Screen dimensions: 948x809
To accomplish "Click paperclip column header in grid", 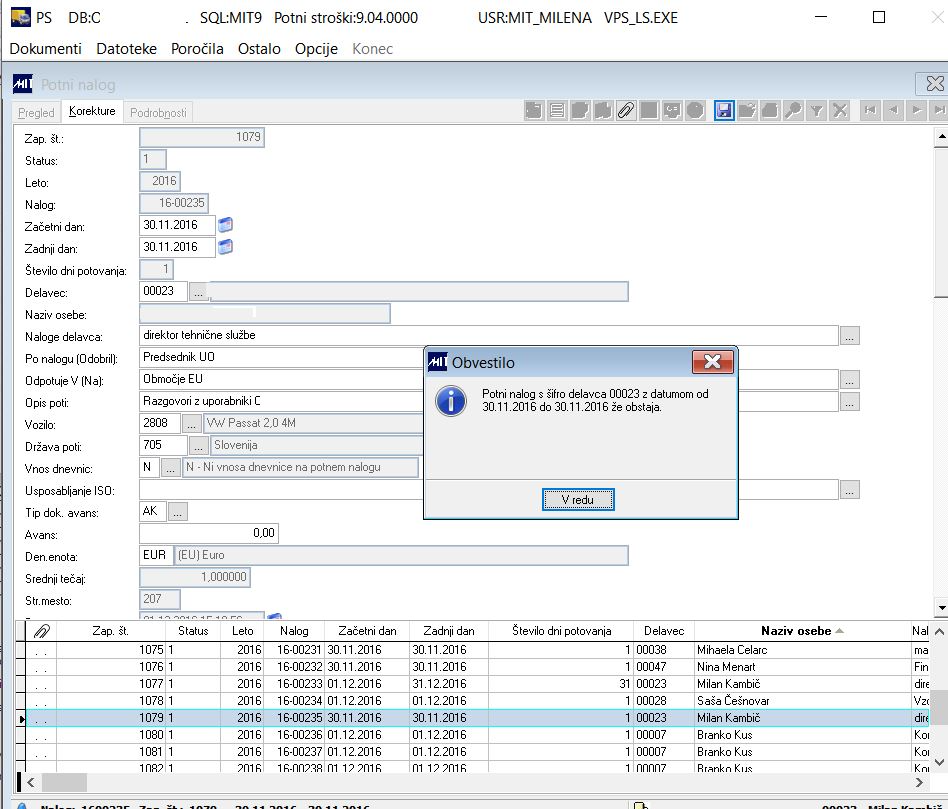I will 42,631.
